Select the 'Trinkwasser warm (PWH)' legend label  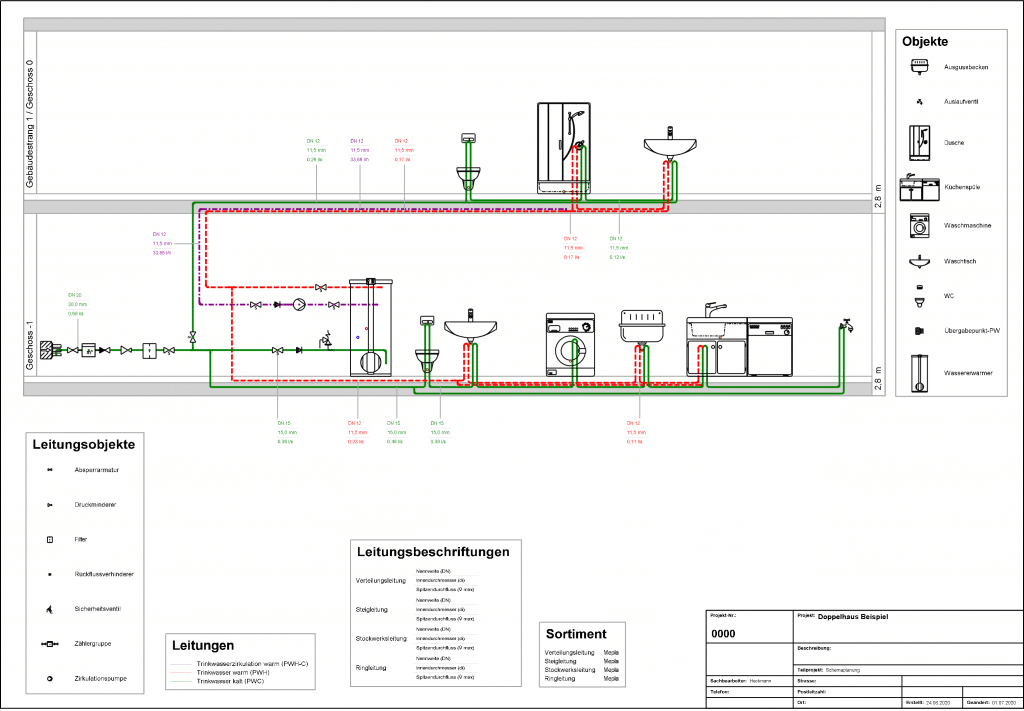[x=233, y=672]
